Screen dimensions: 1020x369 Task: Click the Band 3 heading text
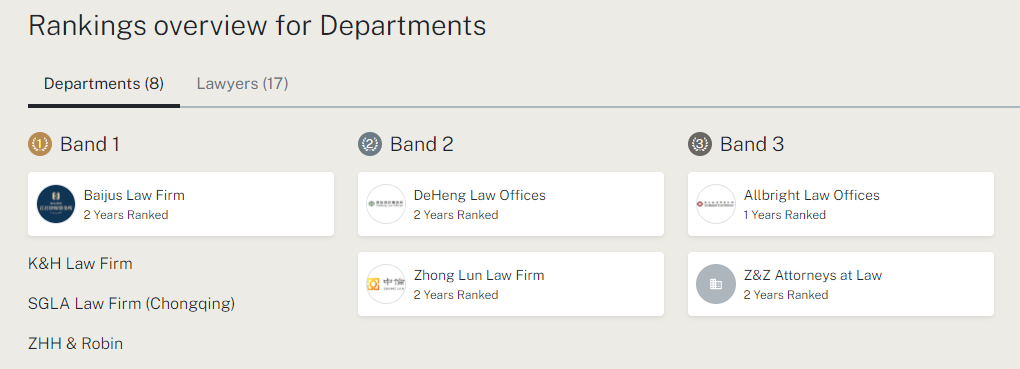752,144
